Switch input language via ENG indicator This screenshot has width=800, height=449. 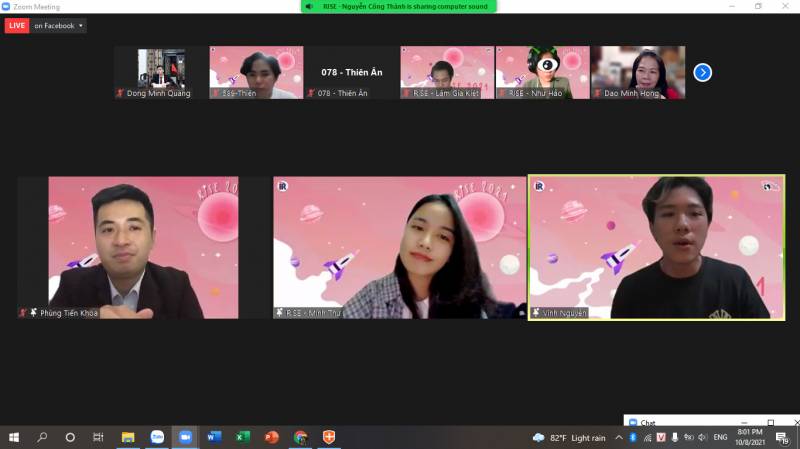tap(719, 437)
